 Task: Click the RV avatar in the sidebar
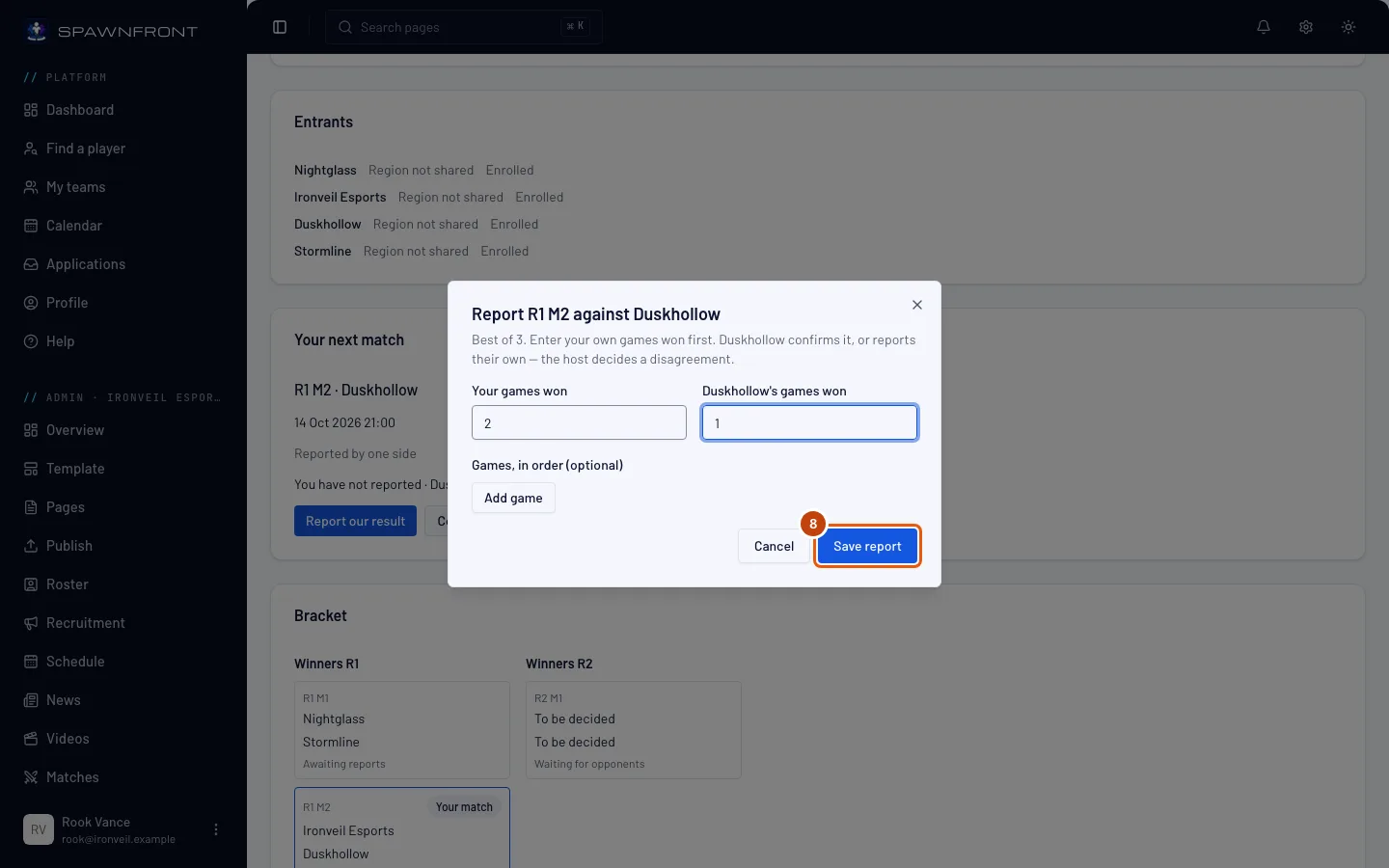pyautogui.click(x=39, y=829)
